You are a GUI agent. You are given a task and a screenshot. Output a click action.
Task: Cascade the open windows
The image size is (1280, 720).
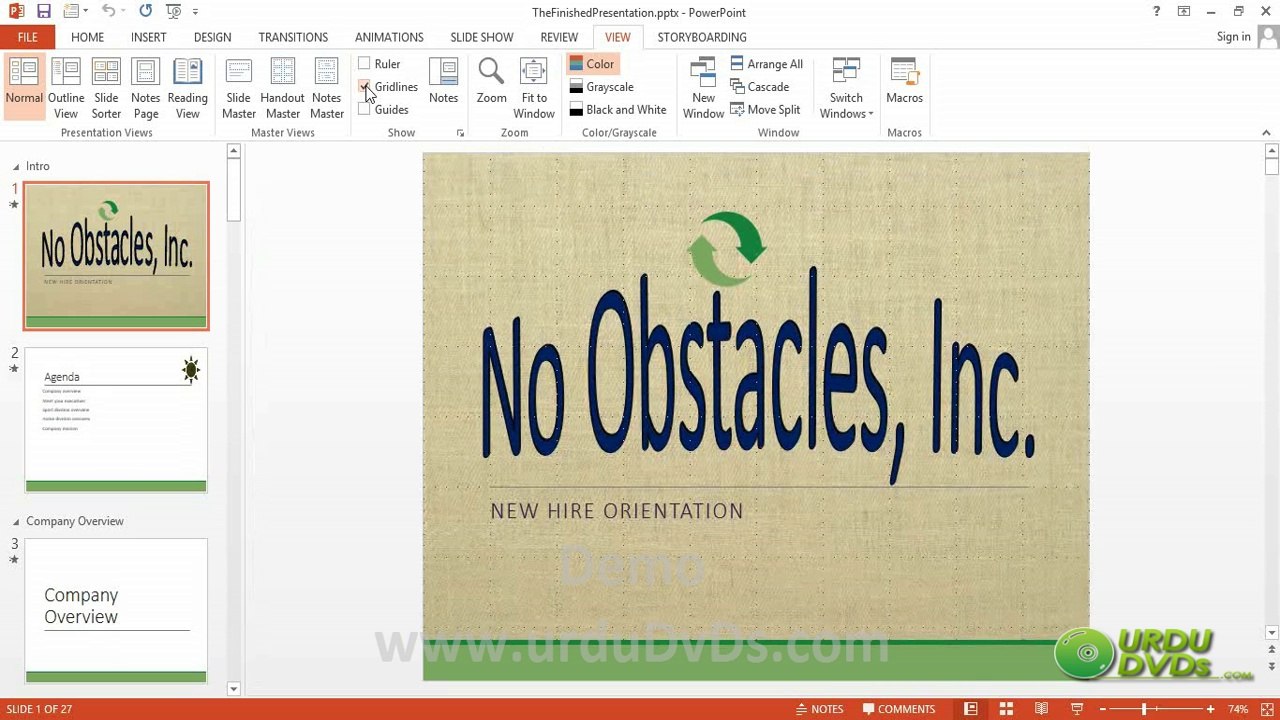(x=759, y=87)
